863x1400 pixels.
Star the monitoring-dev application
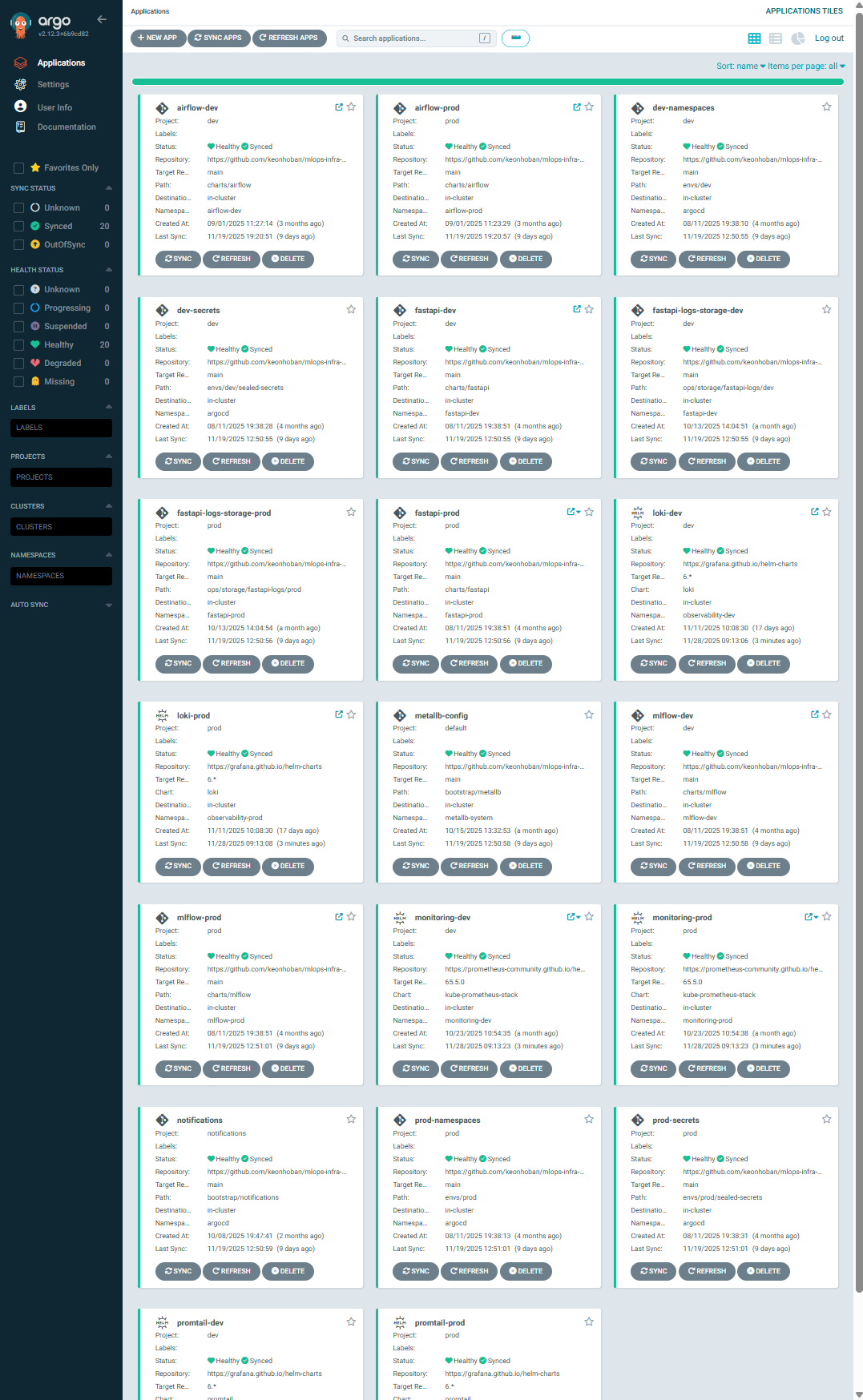(x=589, y=916)
